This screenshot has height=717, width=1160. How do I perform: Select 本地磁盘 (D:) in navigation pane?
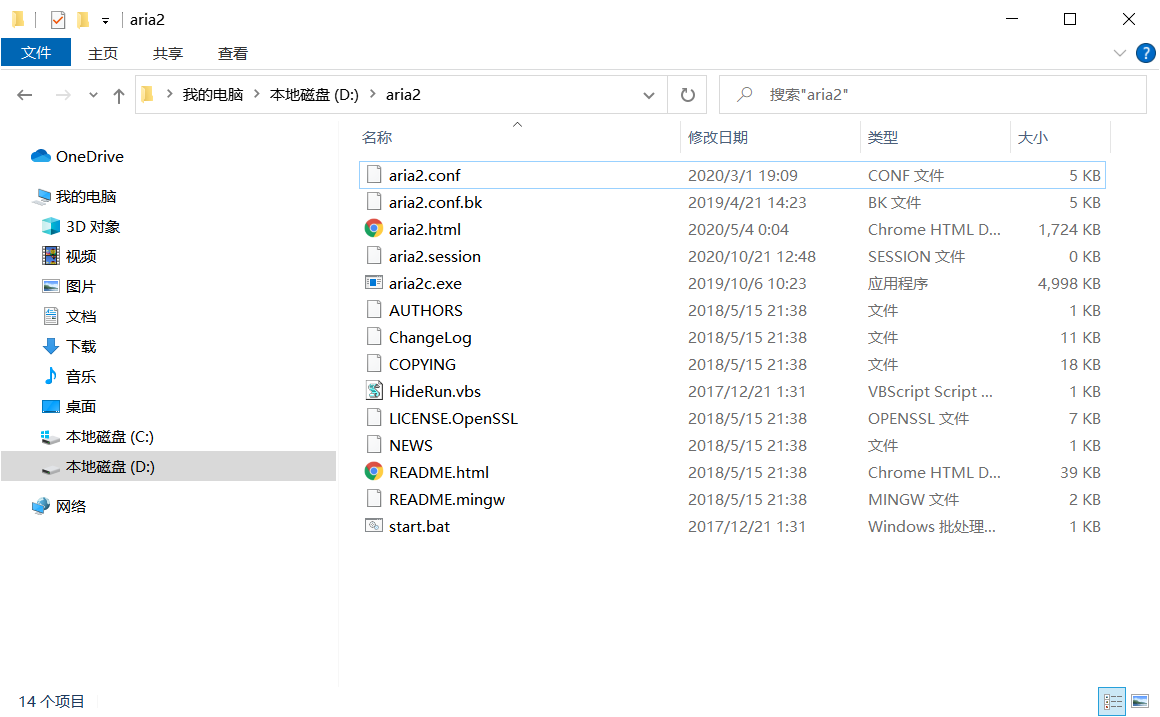point(110,467)
